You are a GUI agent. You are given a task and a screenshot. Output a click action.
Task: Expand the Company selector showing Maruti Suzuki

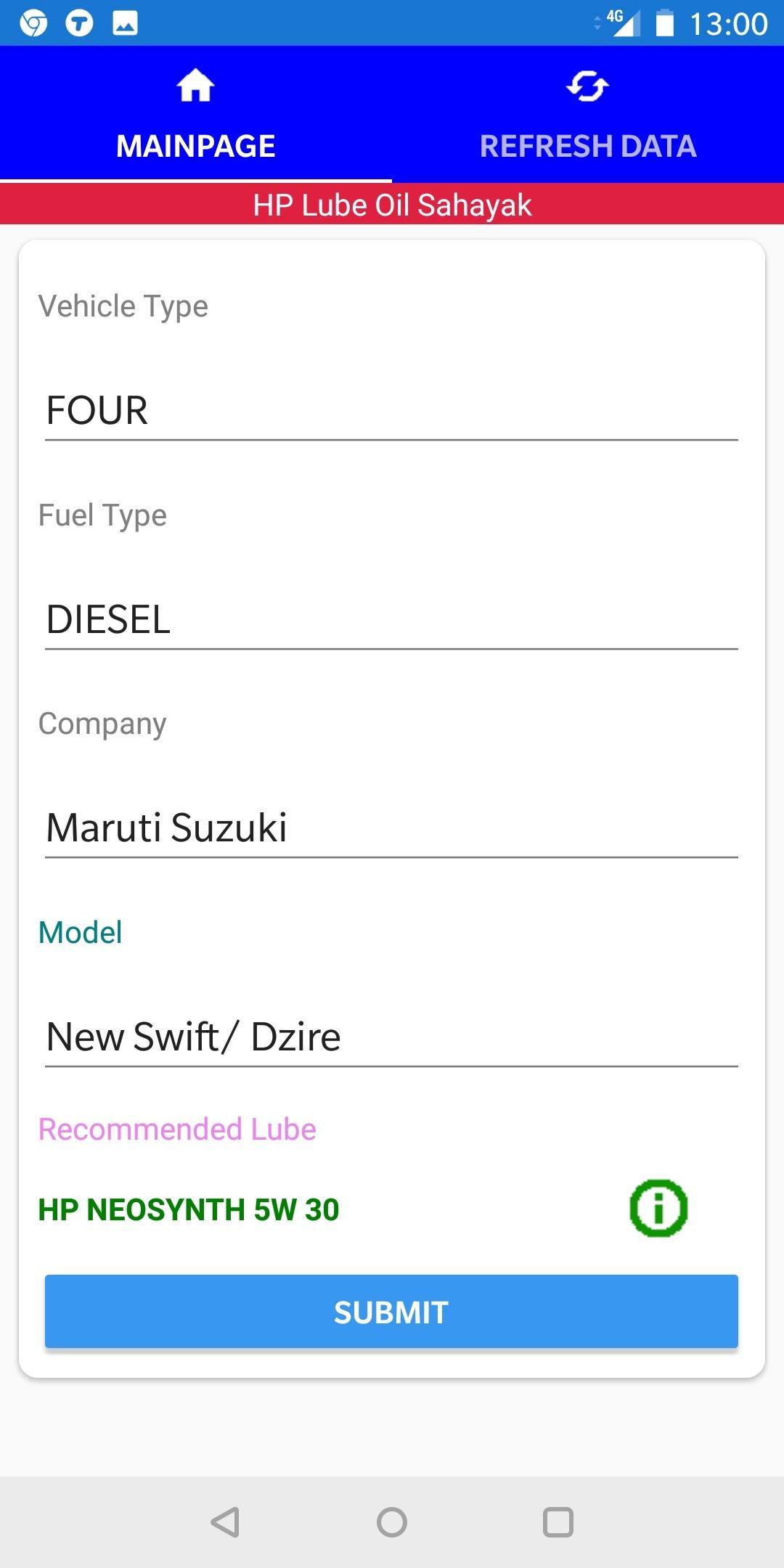coord(391,828)
